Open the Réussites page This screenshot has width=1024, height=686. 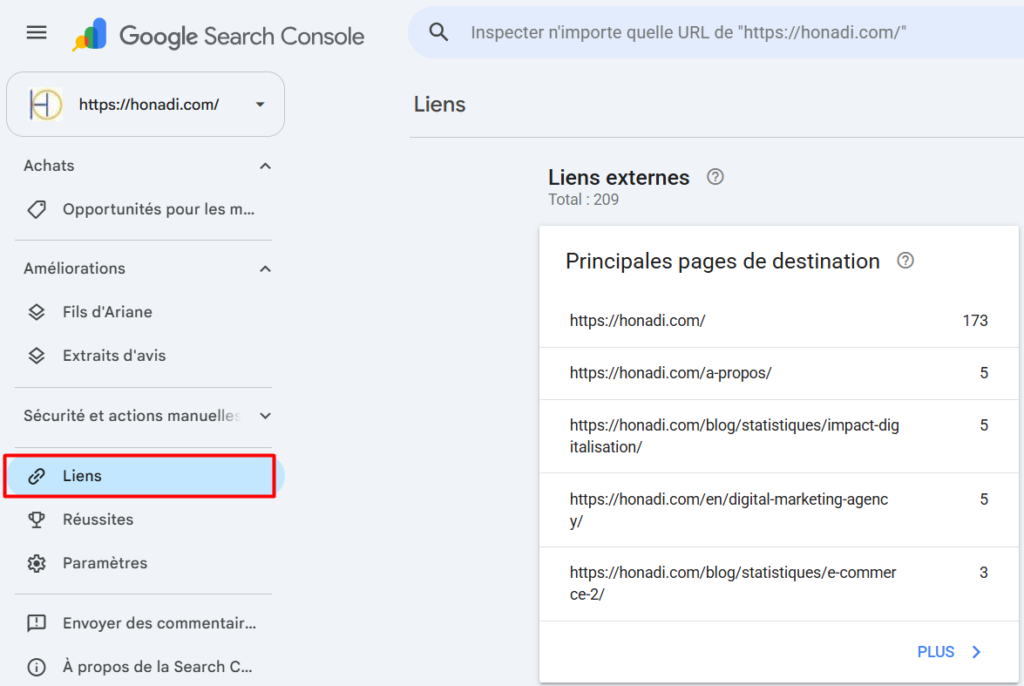pos(146,519)
